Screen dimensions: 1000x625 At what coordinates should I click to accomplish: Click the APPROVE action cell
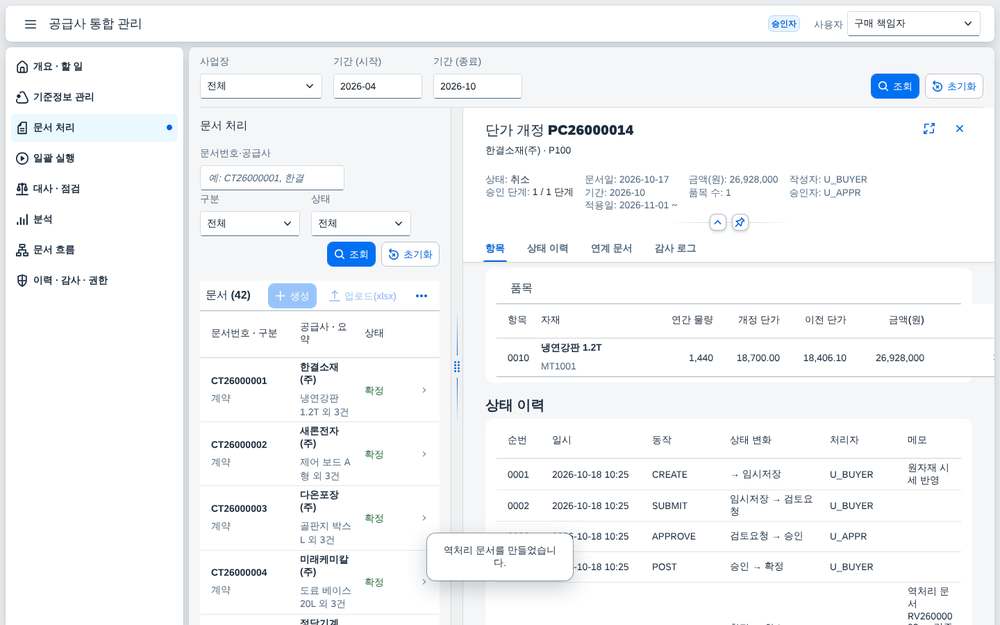click(x=673, y=536)
